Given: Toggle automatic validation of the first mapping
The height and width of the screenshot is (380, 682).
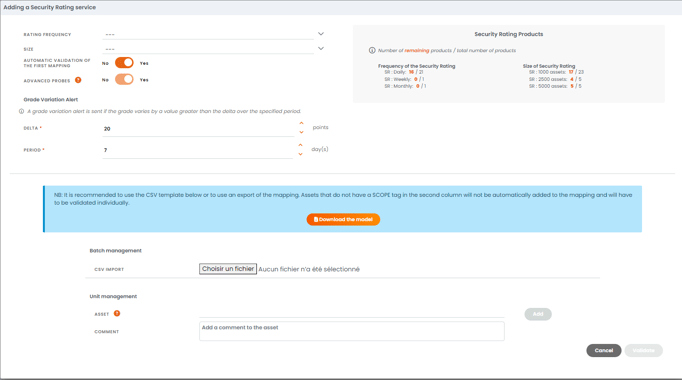Looking at the screenshot, I should pos(124,63).
